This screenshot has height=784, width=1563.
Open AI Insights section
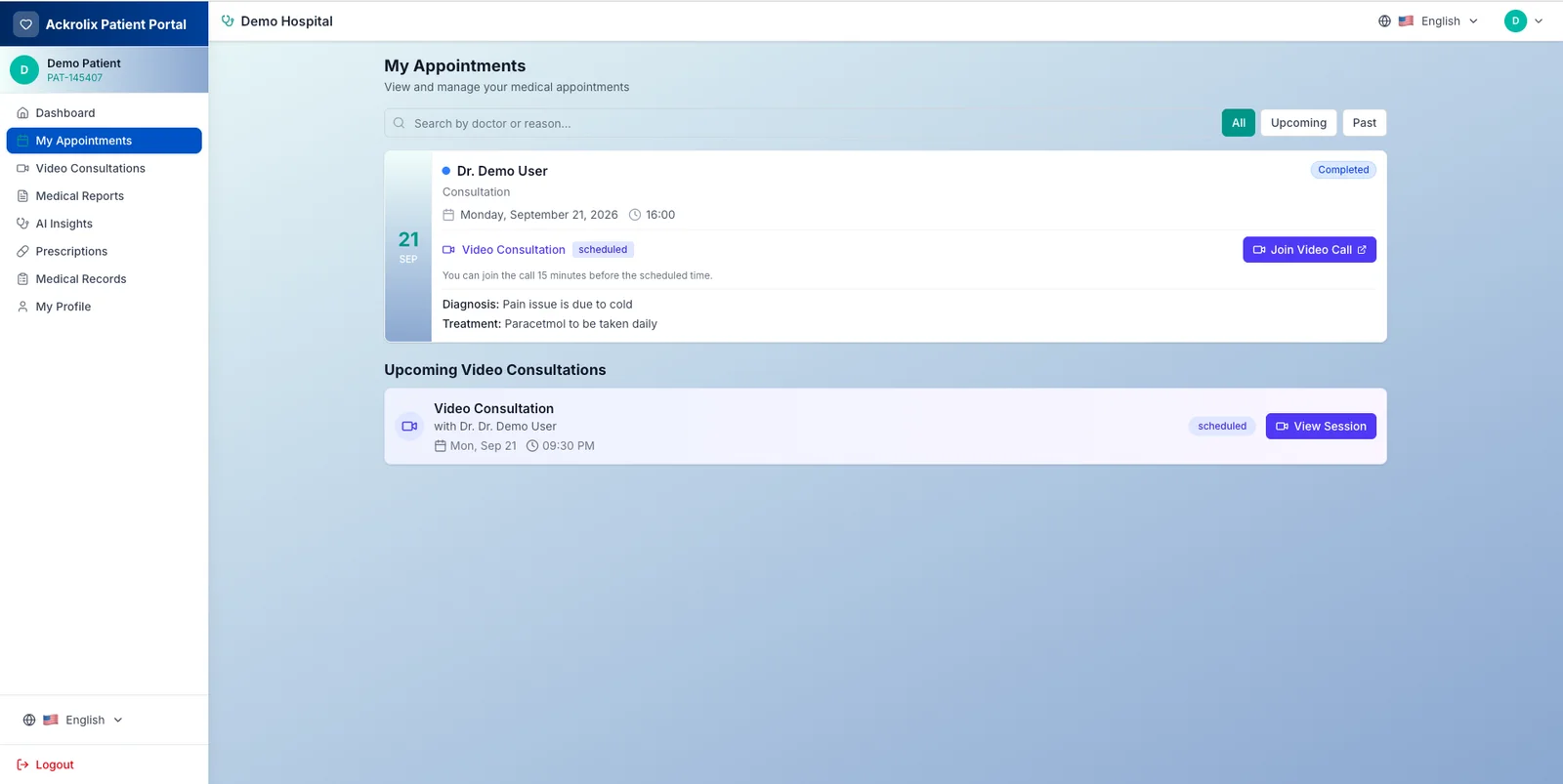point(104,224)
